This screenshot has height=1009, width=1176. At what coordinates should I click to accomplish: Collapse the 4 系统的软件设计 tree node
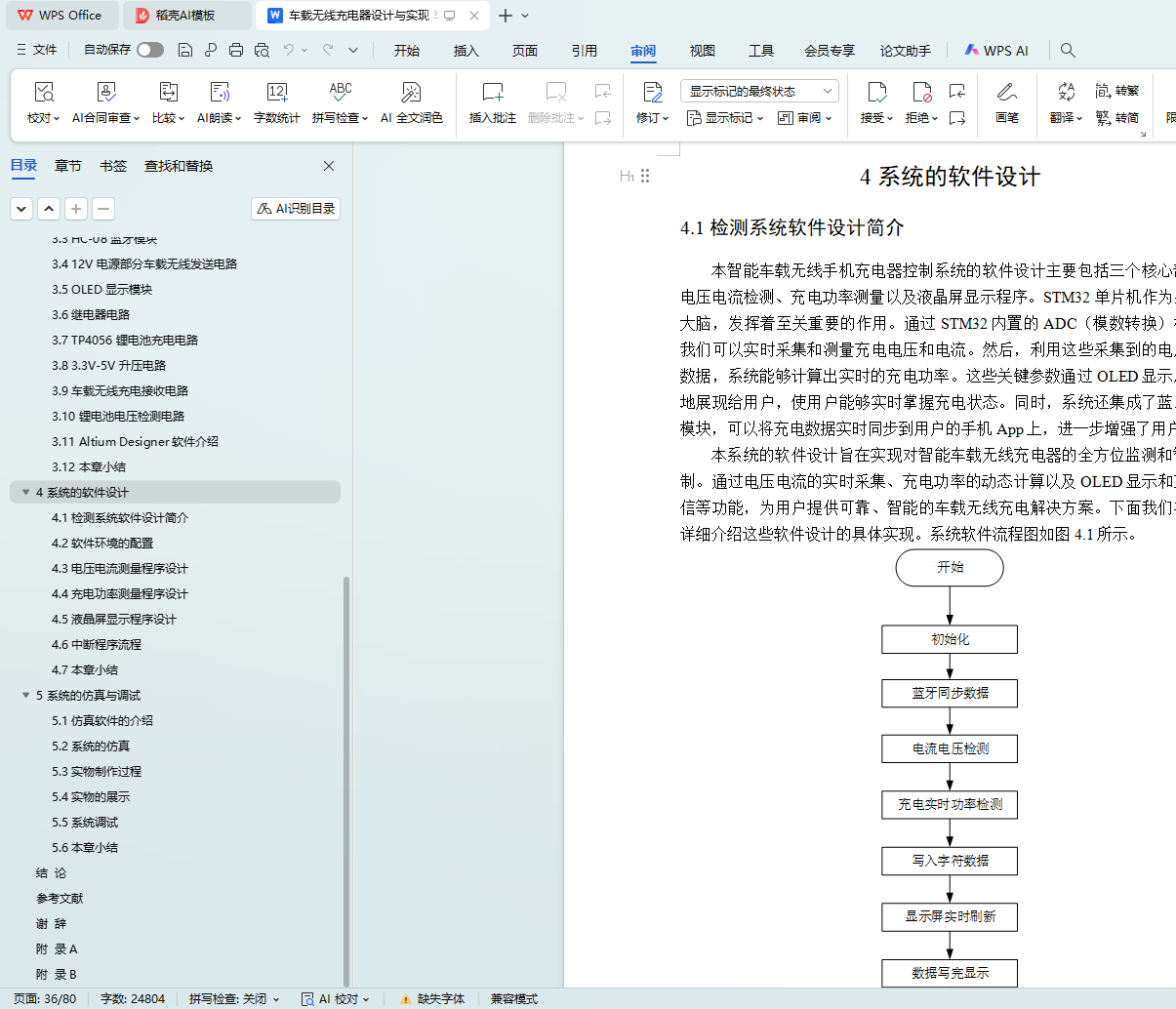pyautogui.click(x=25, y=493)
